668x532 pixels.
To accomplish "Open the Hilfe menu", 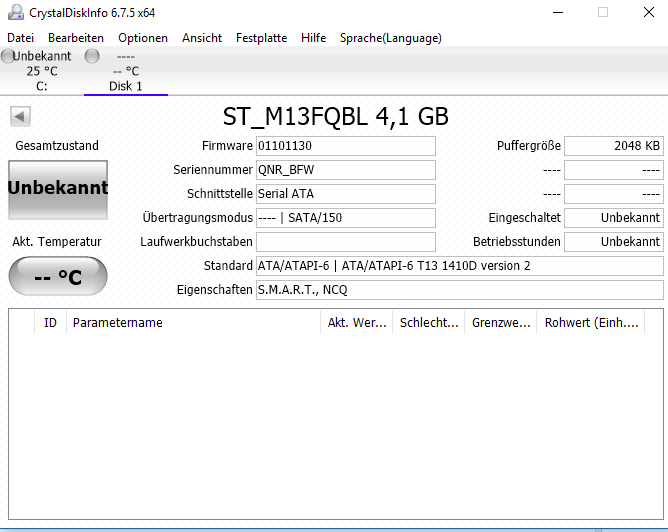I will (314, 38).
